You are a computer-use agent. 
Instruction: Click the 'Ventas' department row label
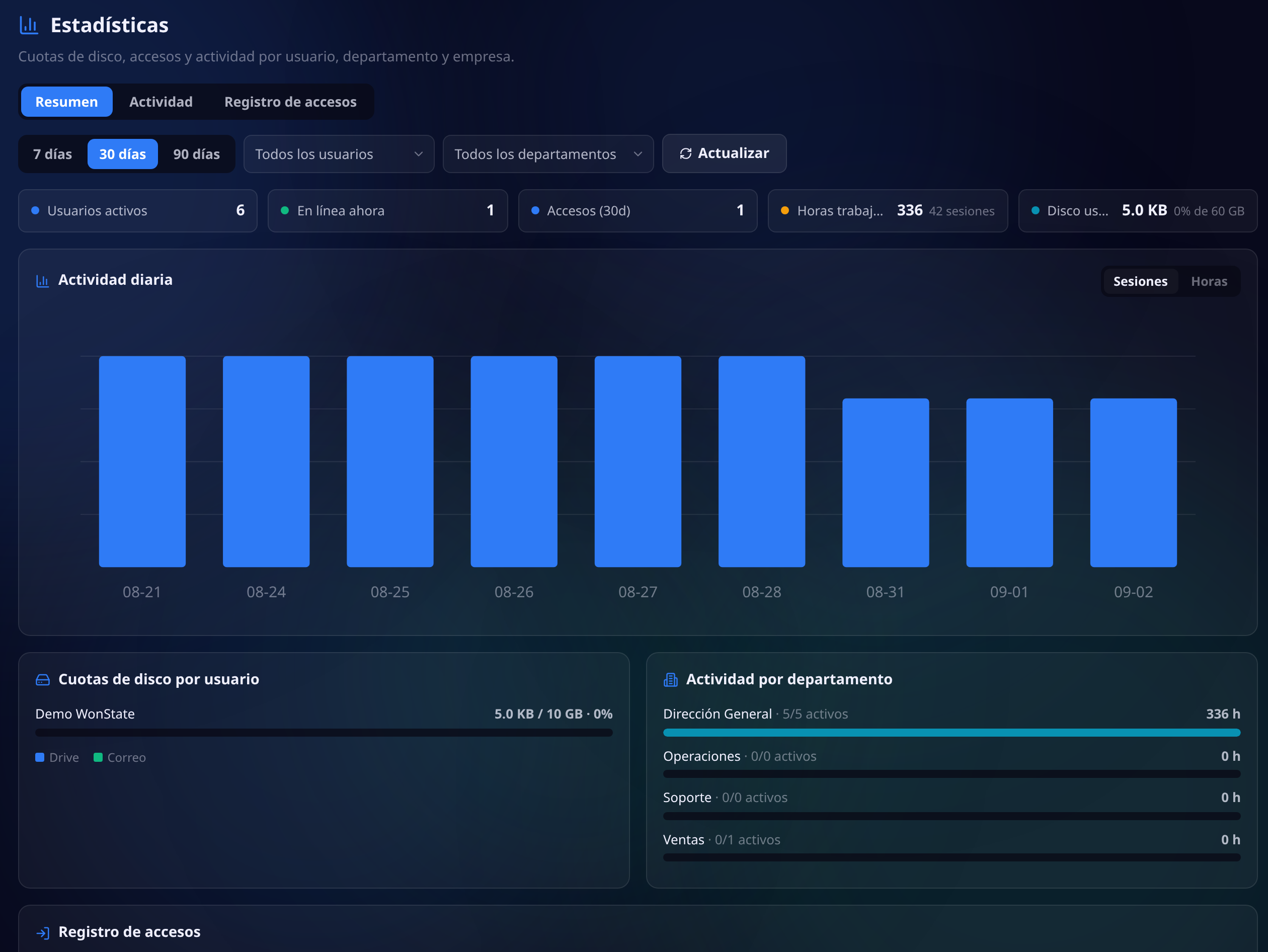pyautogui.click(x=683, y=840)
